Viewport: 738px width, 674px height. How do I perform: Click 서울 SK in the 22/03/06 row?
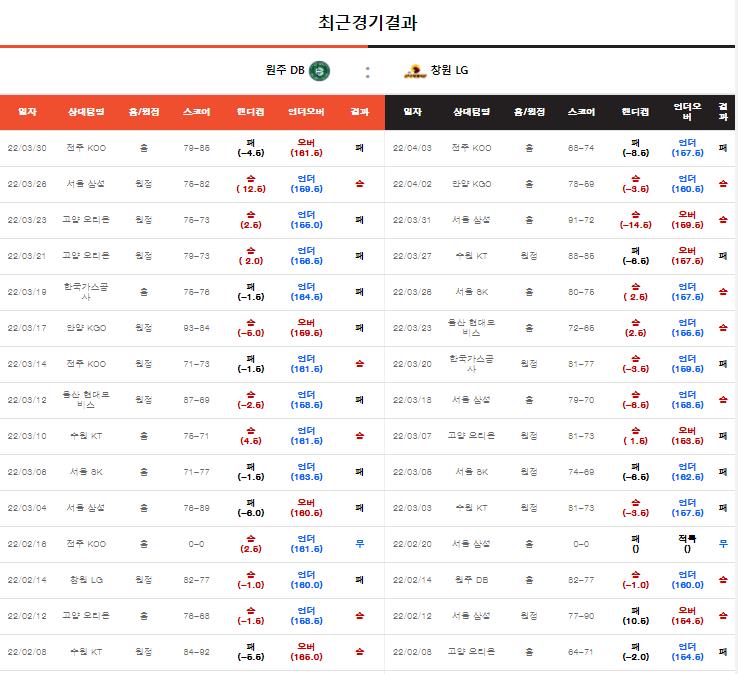point(86,472)
